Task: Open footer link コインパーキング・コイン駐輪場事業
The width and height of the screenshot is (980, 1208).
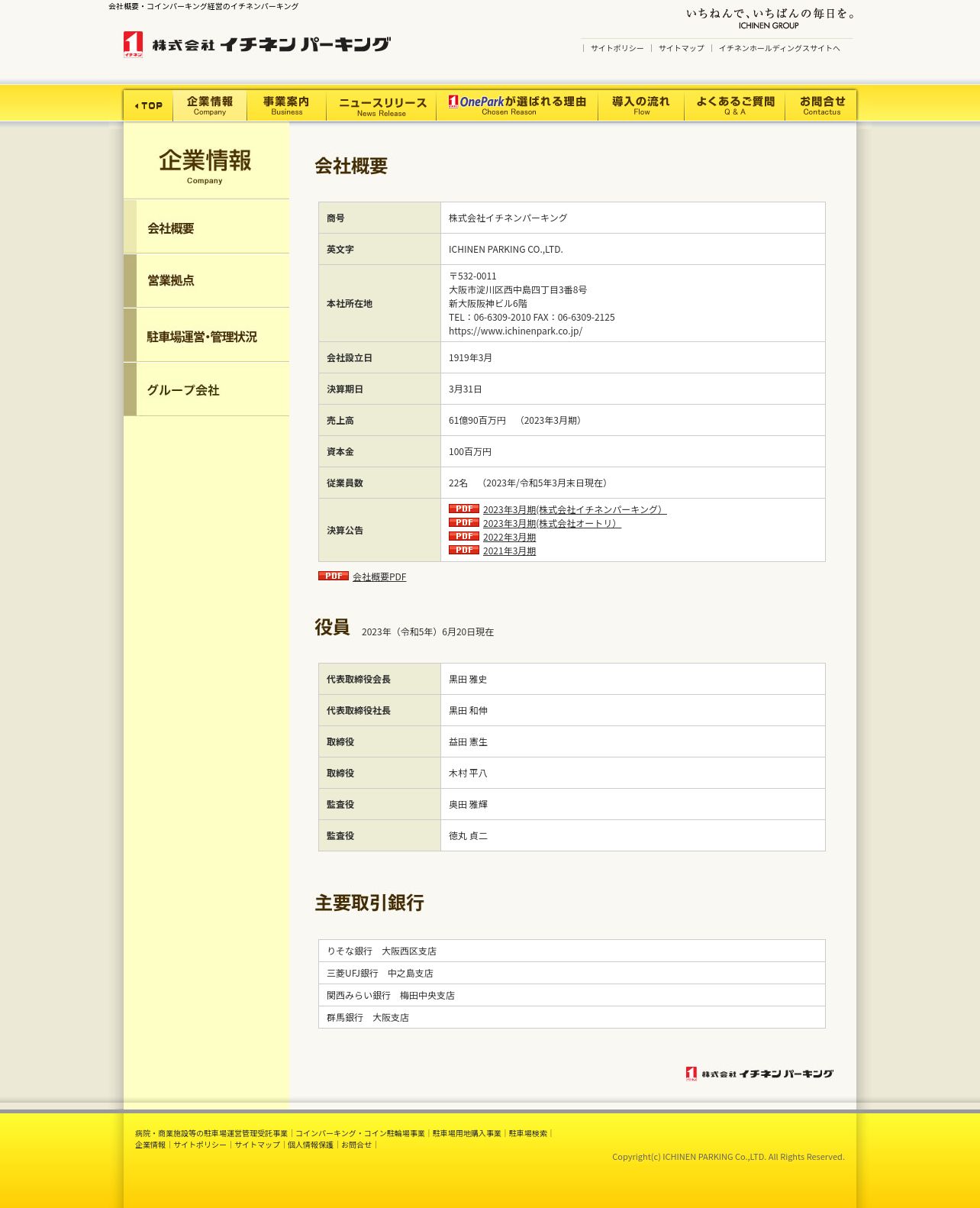Action: click(x=360, y=1133)
